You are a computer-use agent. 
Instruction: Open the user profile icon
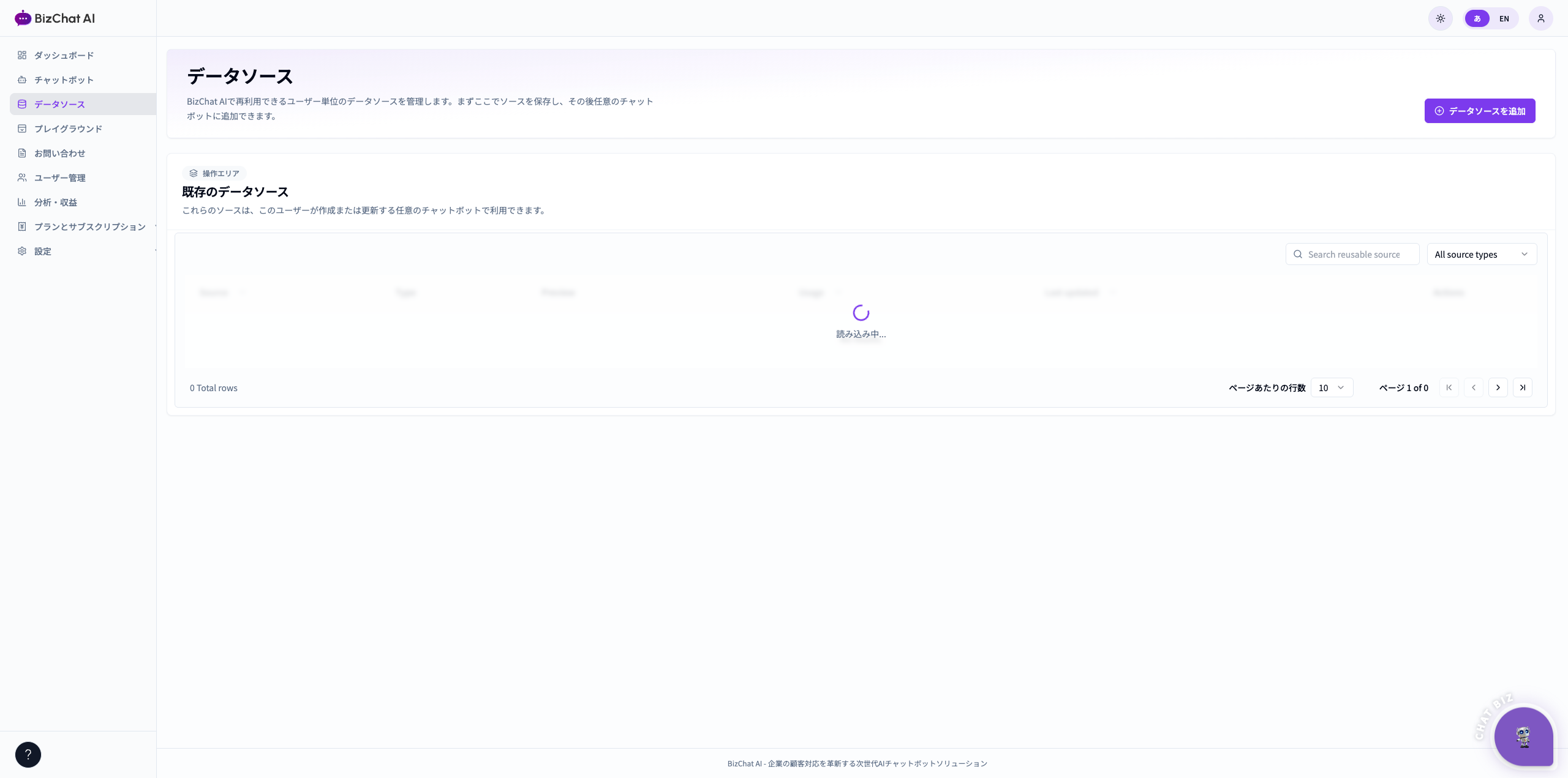click(1540, 18)
